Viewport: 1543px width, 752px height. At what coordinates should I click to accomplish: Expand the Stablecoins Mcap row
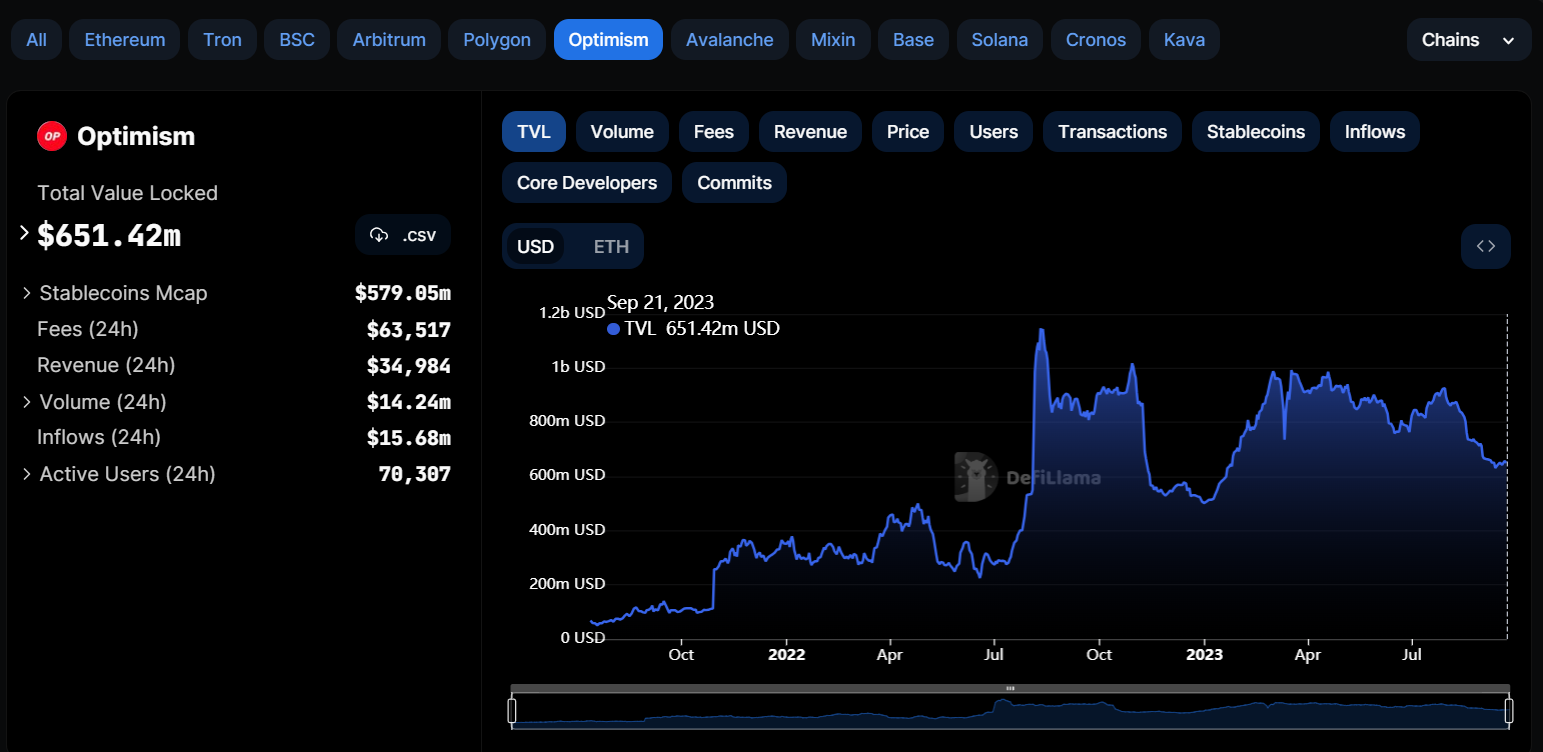tap(26, 293)
